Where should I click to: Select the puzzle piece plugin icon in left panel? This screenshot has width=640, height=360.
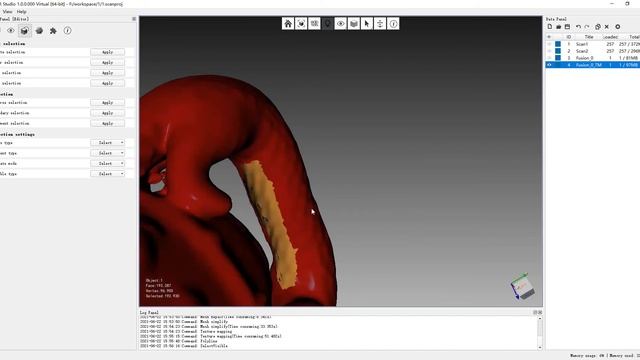(53, 31)
